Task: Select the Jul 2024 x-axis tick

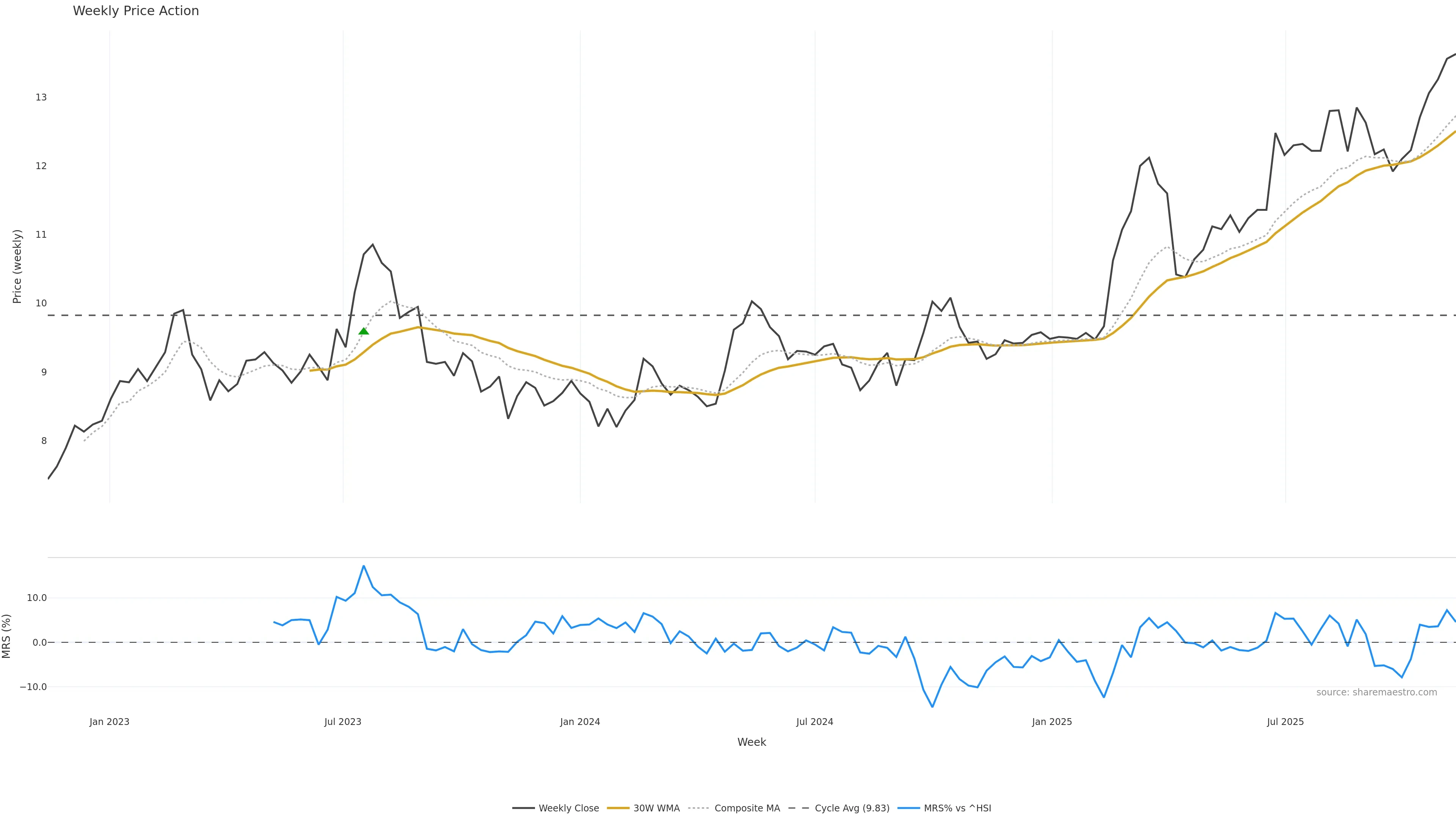Action: click(814, 722)
